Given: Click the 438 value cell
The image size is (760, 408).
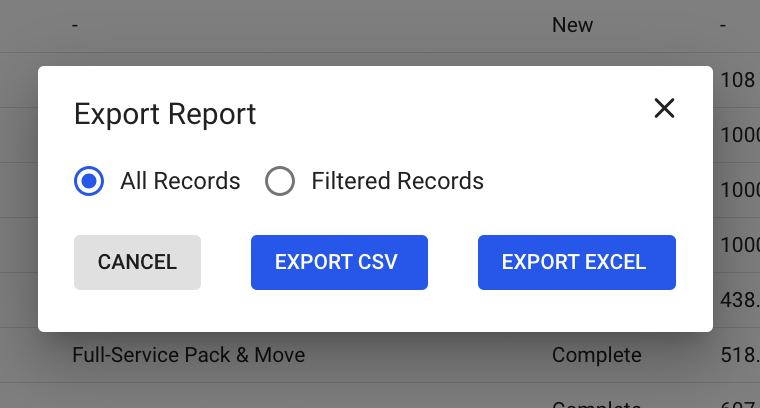Looking at the screenshot, I should pyautogui.click(x=738, y=299).
